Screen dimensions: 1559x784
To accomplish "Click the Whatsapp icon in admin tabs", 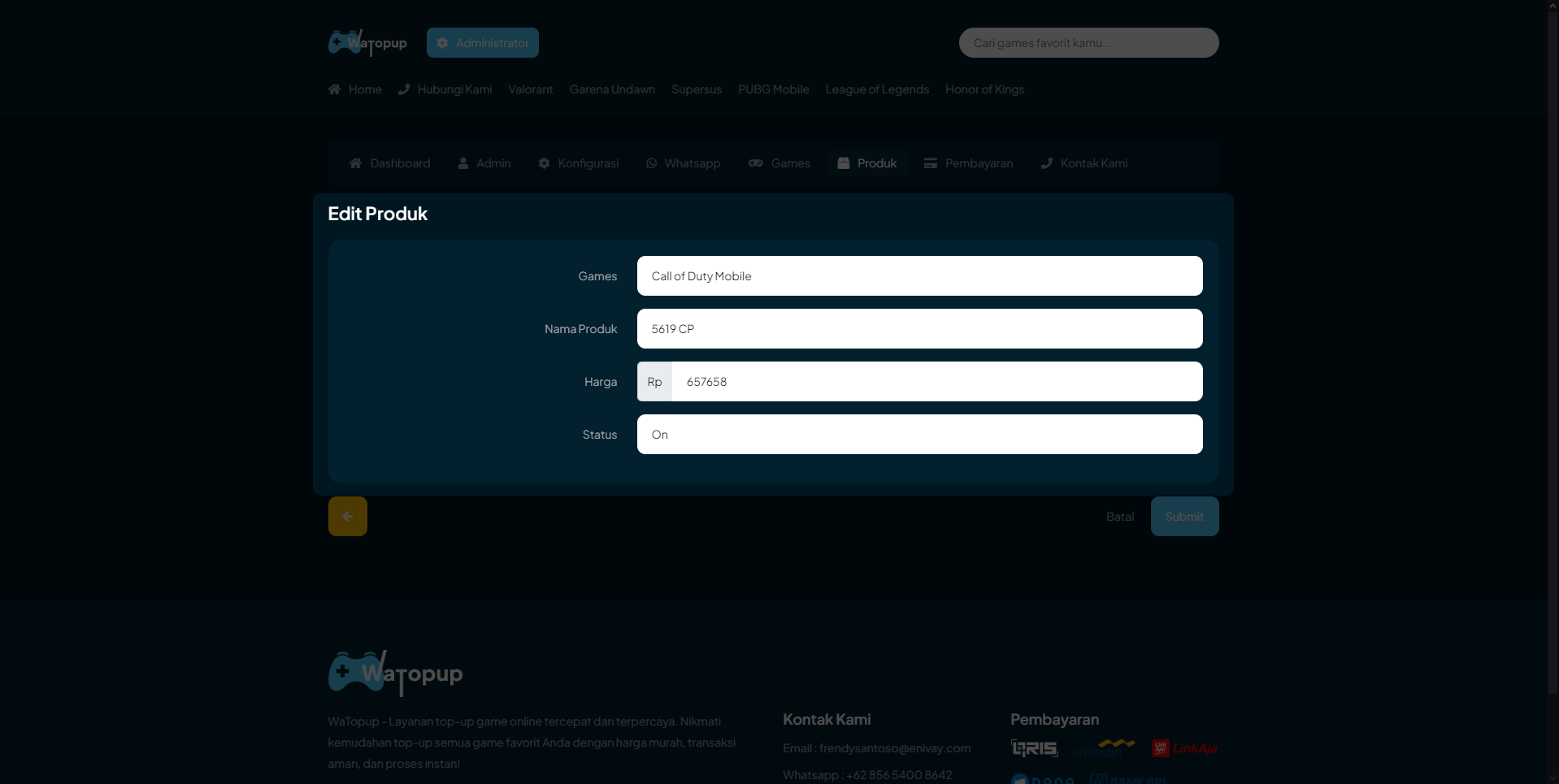I will point(652,163).
